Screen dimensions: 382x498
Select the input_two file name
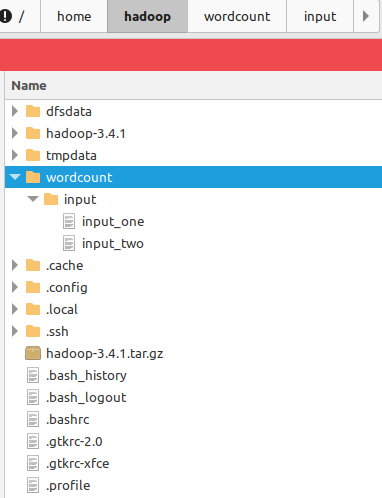pyautogui.click(x=113, y=244)
